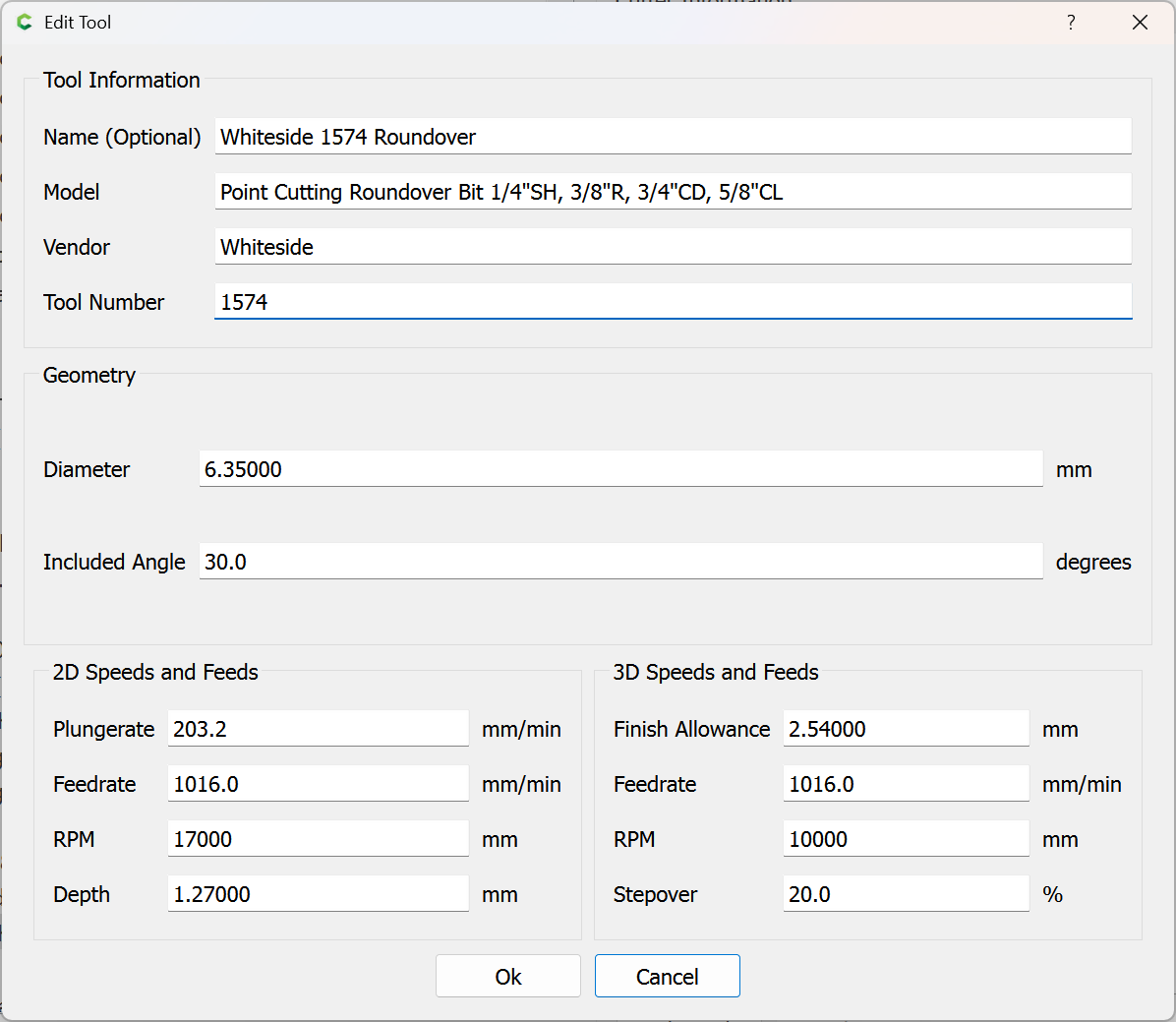The height and width of the screenshot is (1022, 1176).
Task: Click the question mark help button
Action: pyautogui.click(x=1071, y=23)
